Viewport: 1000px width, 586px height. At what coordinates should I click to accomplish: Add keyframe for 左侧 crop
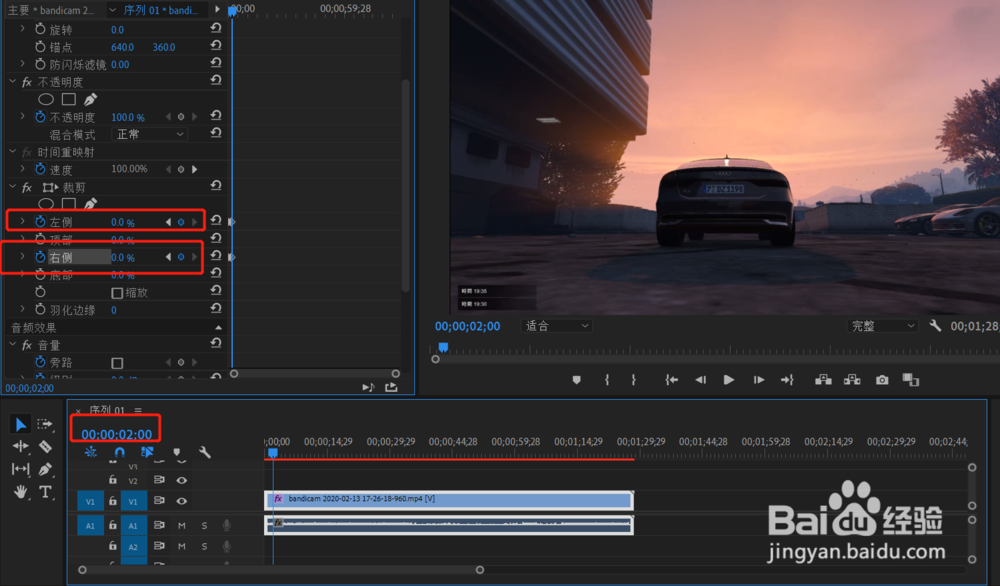[x=181, y=222]
